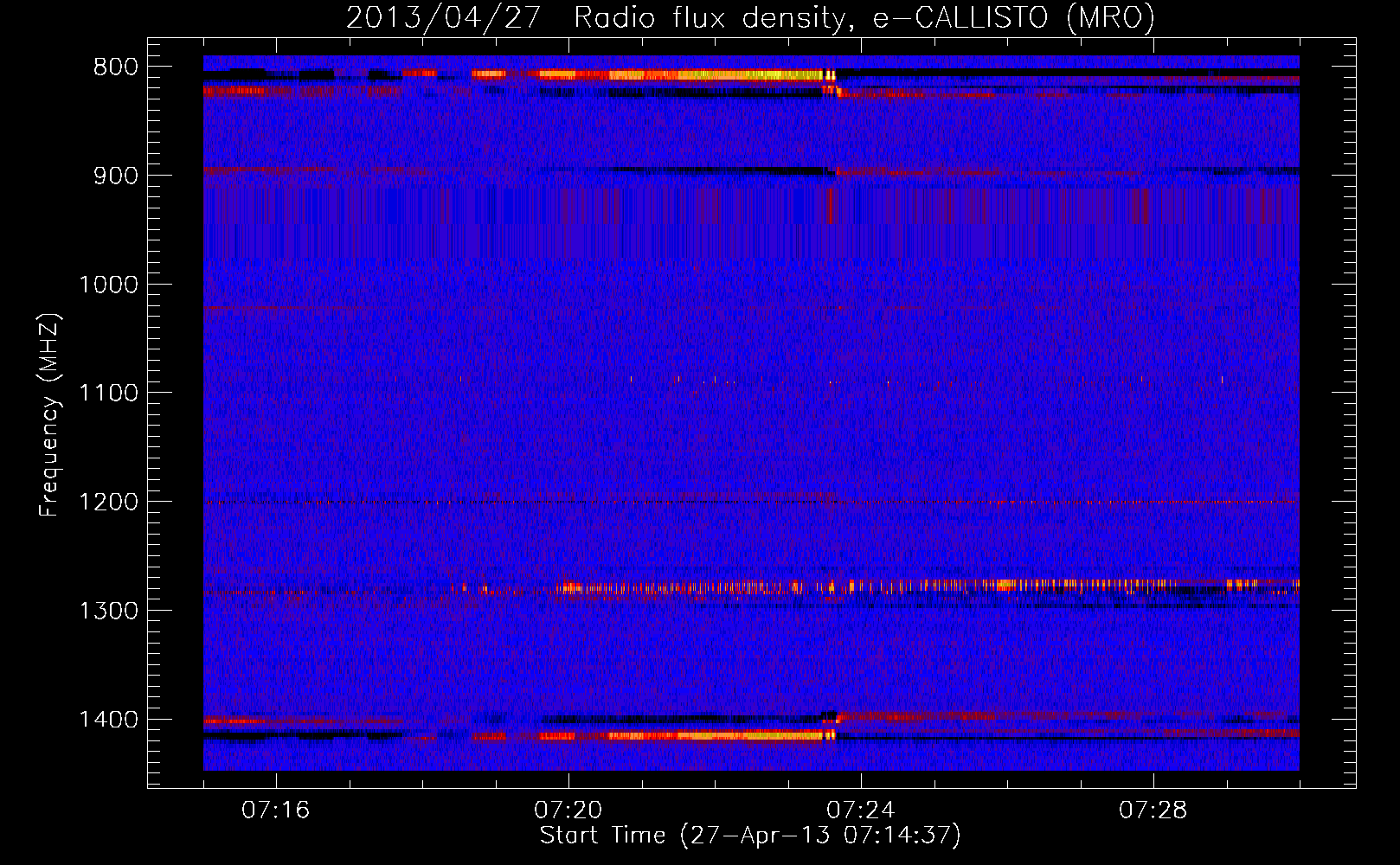Click the 800 frequency tick label
Image resolution: width=1400 pixels, height=865 pixels.
[x=116, y=67]
